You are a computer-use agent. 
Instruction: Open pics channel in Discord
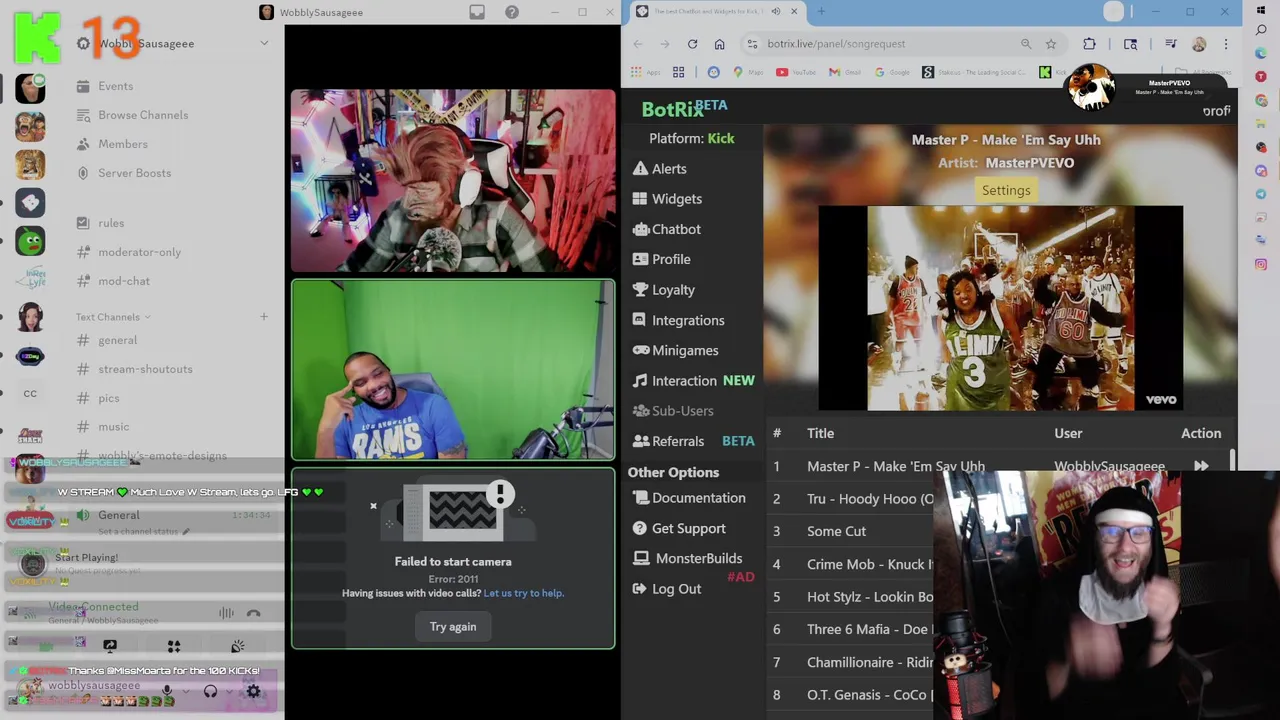pos(99,398)
